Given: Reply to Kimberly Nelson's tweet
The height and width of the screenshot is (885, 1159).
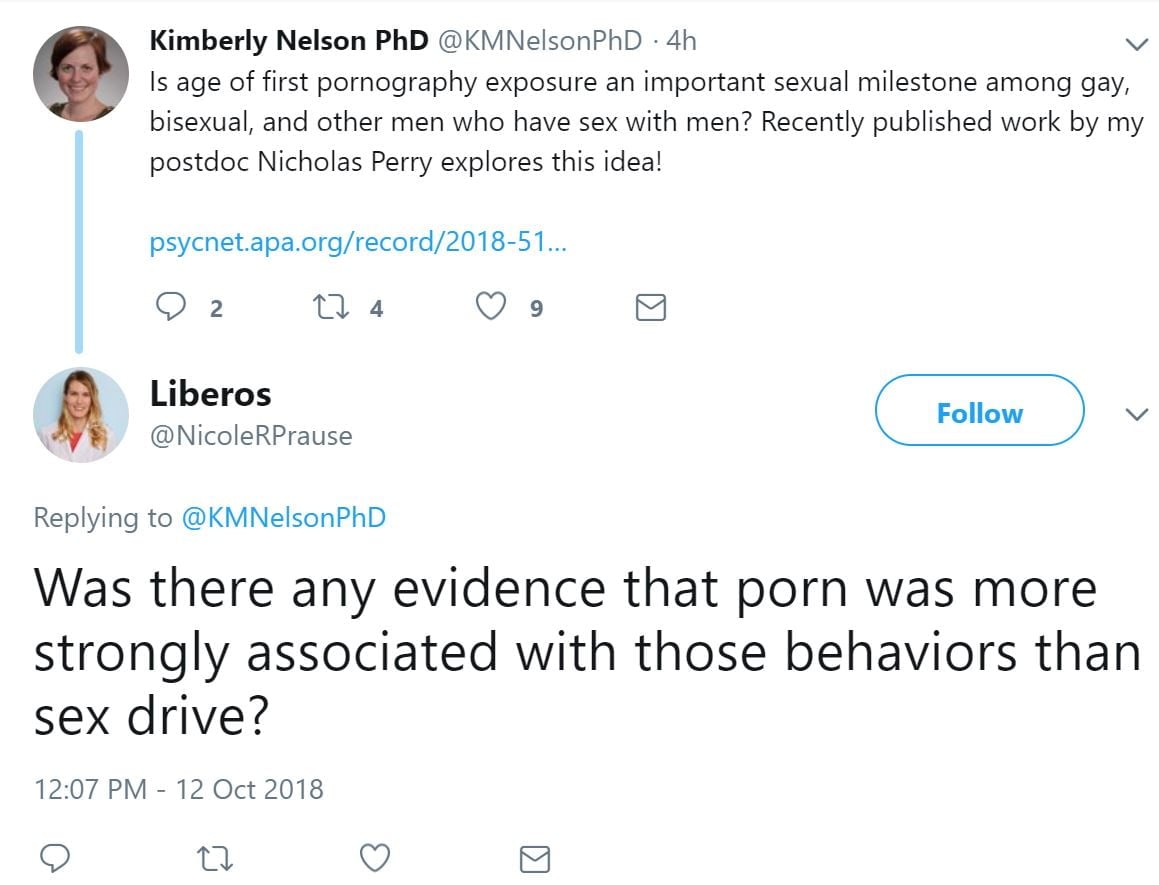Looking at the screenshot, I should (172, 308).
